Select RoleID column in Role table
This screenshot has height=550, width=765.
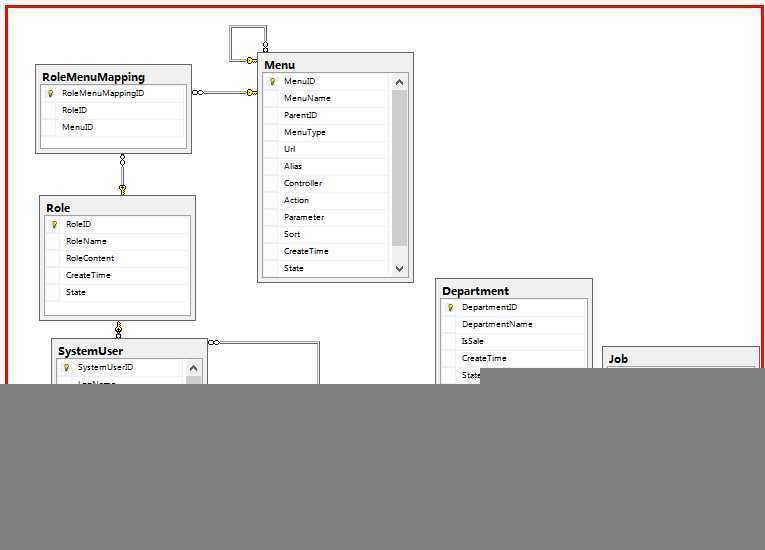117,224
